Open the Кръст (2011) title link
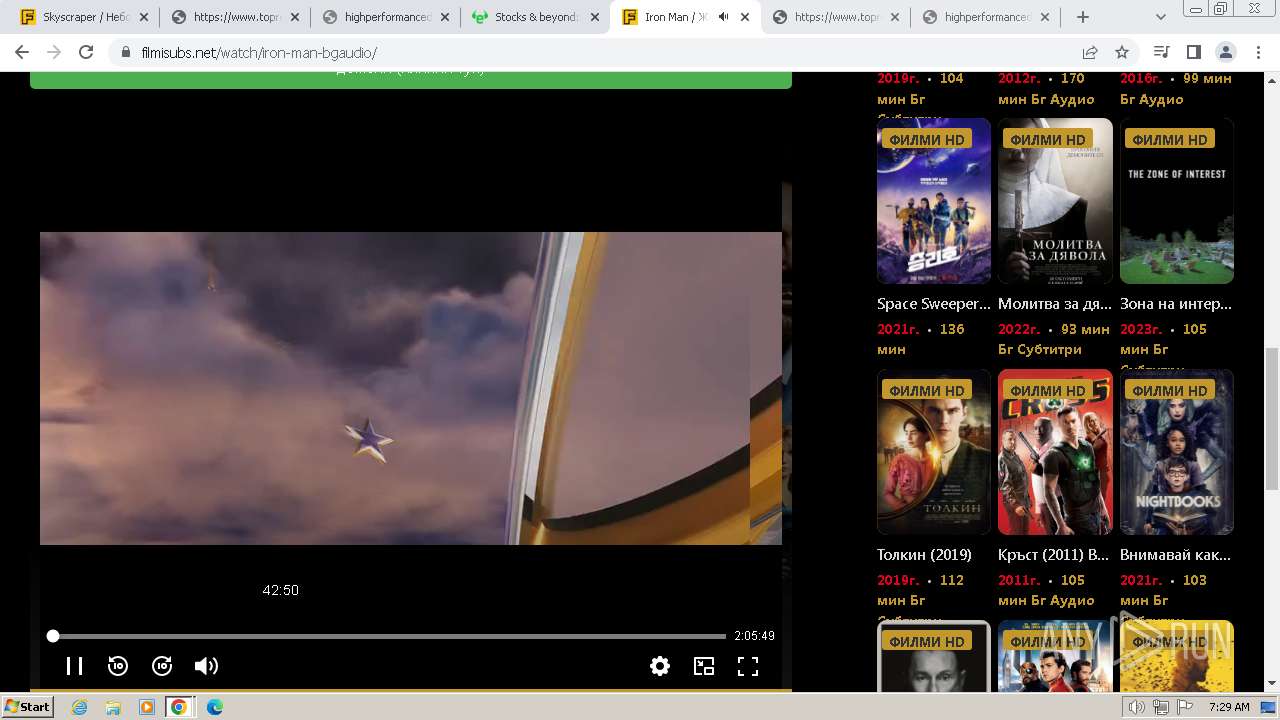The height and width of the screenshot is (720, 1280). tap(1054, 555)
